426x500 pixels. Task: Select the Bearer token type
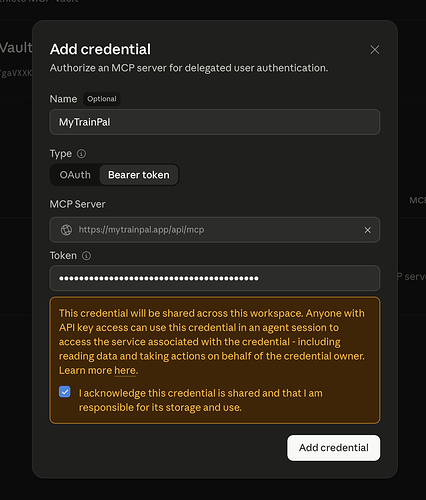click(x=139, y=175)
